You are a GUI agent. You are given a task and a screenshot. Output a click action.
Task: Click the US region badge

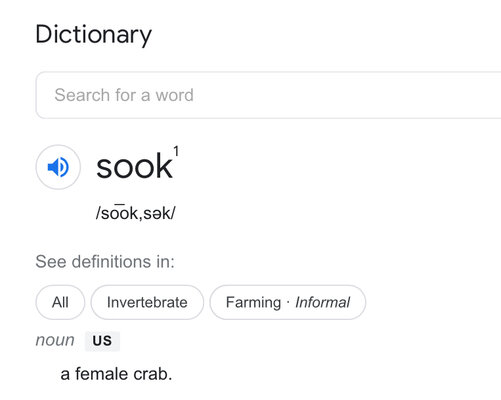[102, 341]
